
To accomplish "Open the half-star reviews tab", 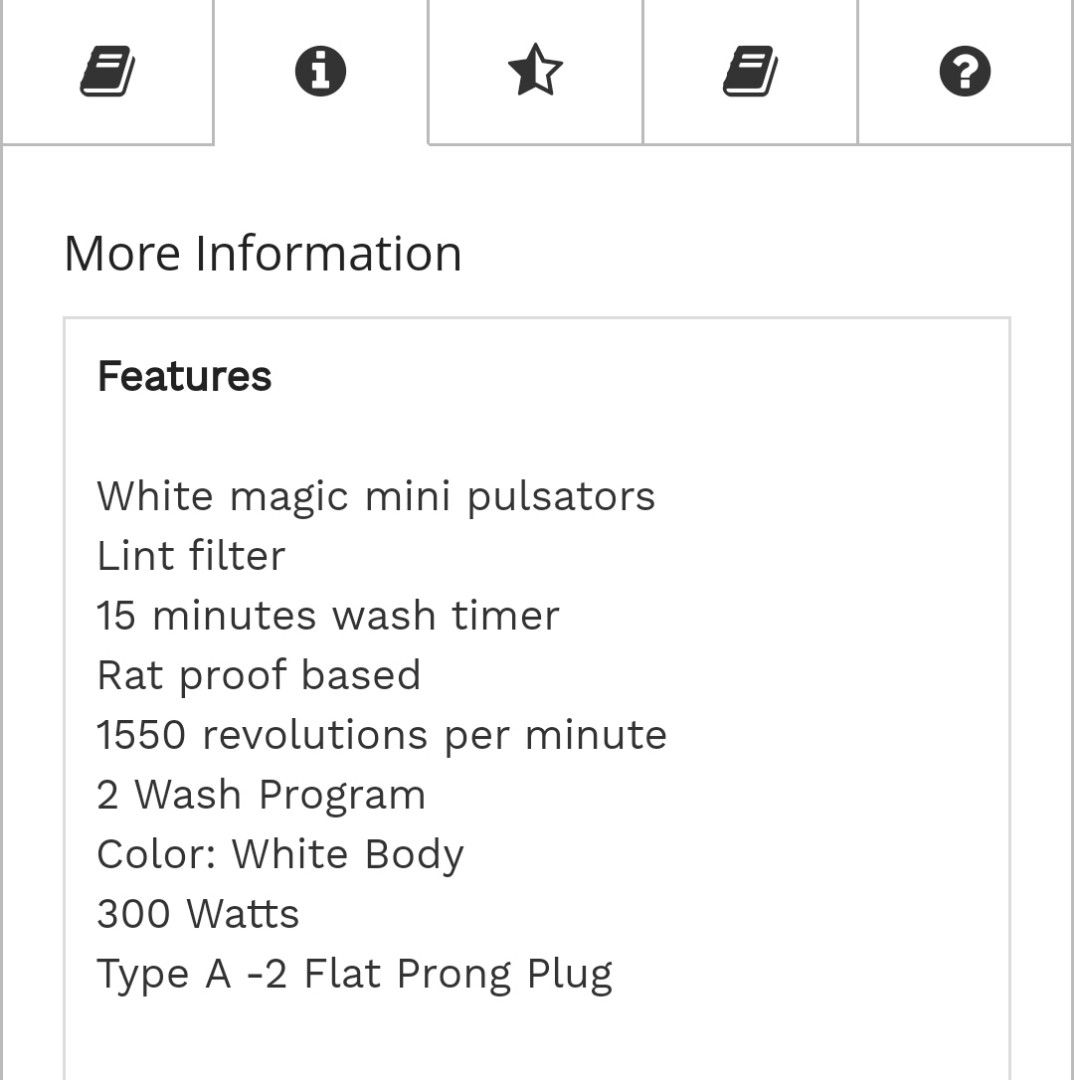I will tap(535, 71).
